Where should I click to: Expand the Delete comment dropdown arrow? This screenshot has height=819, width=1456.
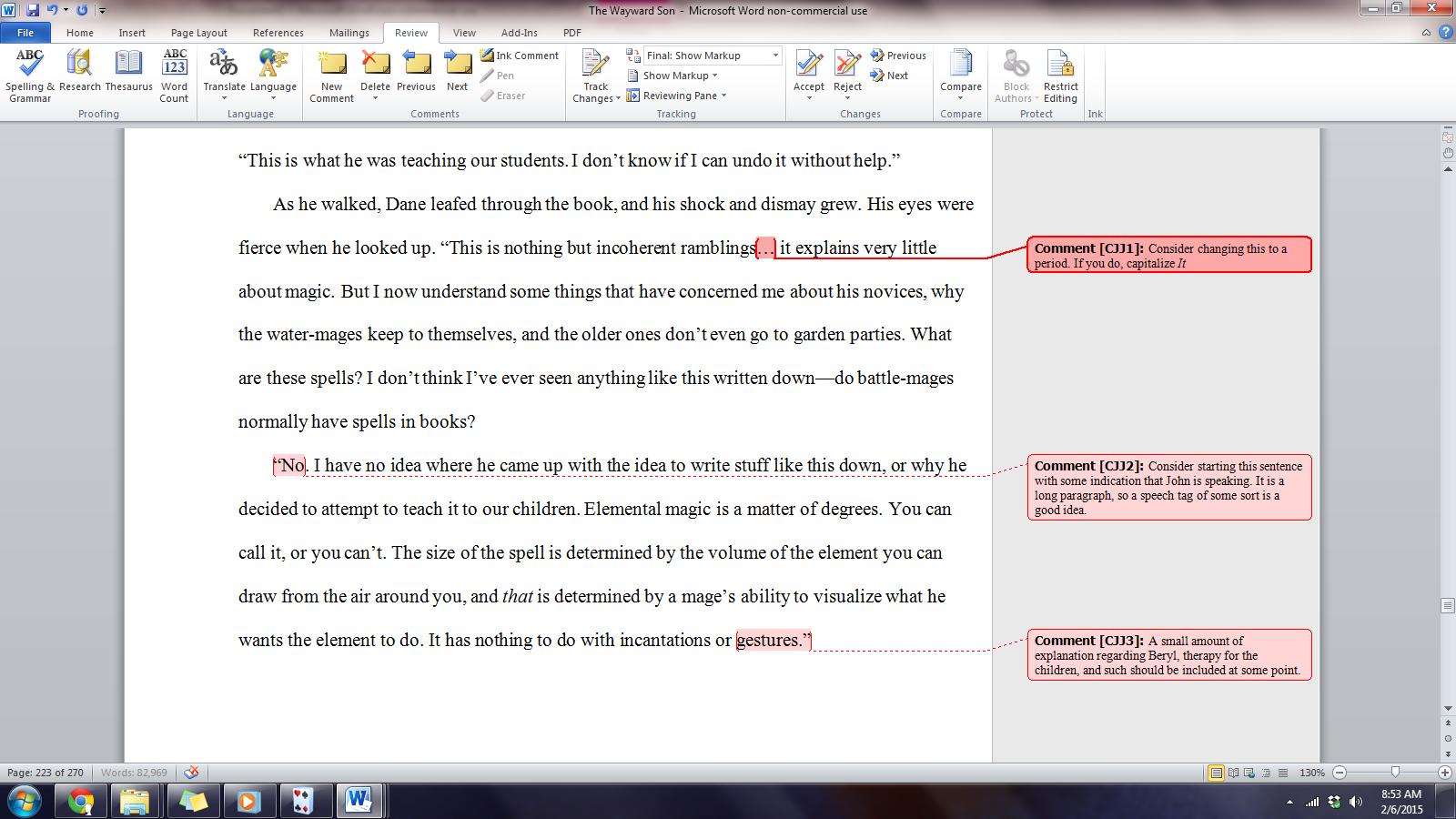(375, 97)
